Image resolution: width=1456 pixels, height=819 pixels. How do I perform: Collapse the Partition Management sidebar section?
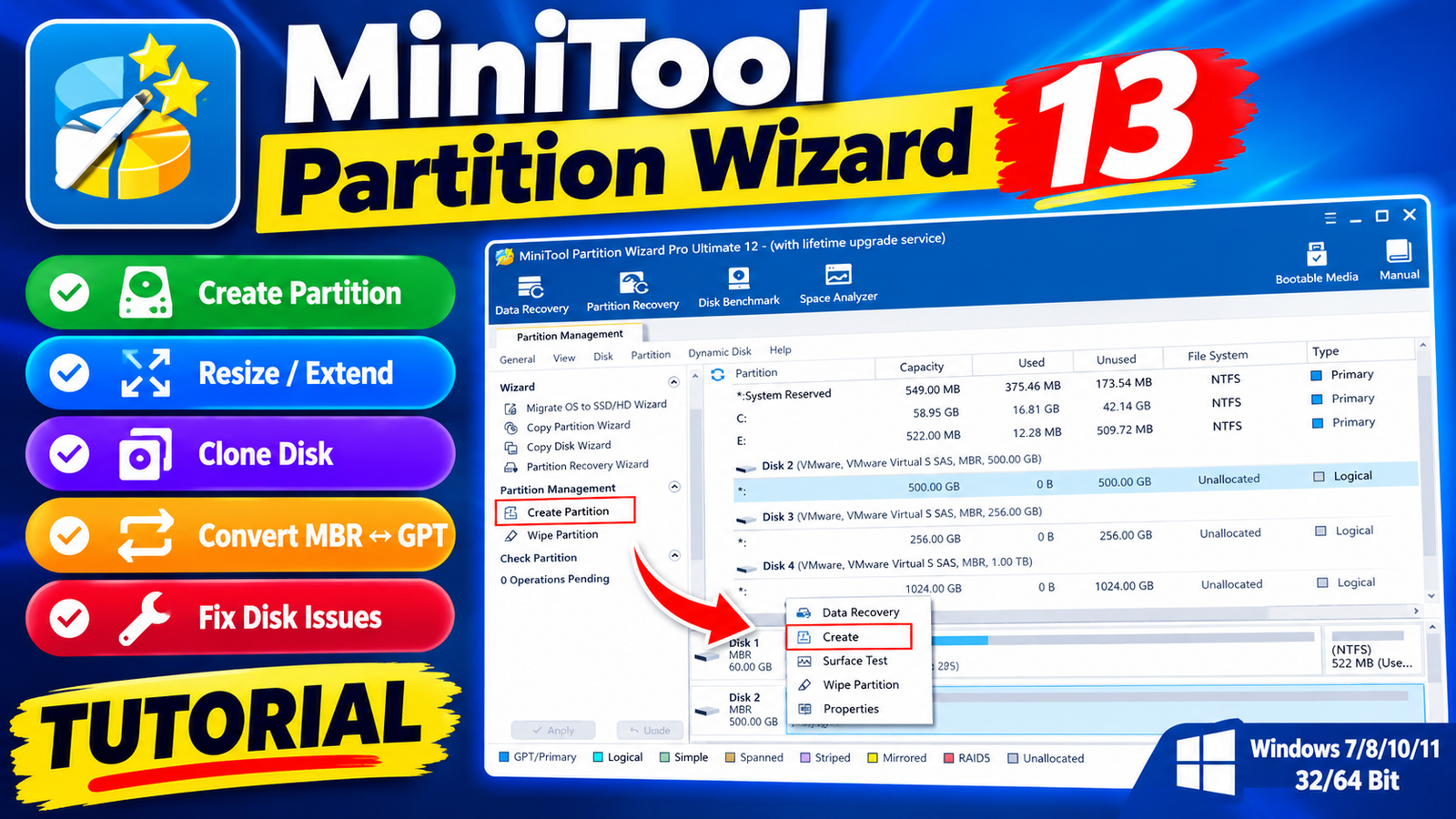[674, 486]
